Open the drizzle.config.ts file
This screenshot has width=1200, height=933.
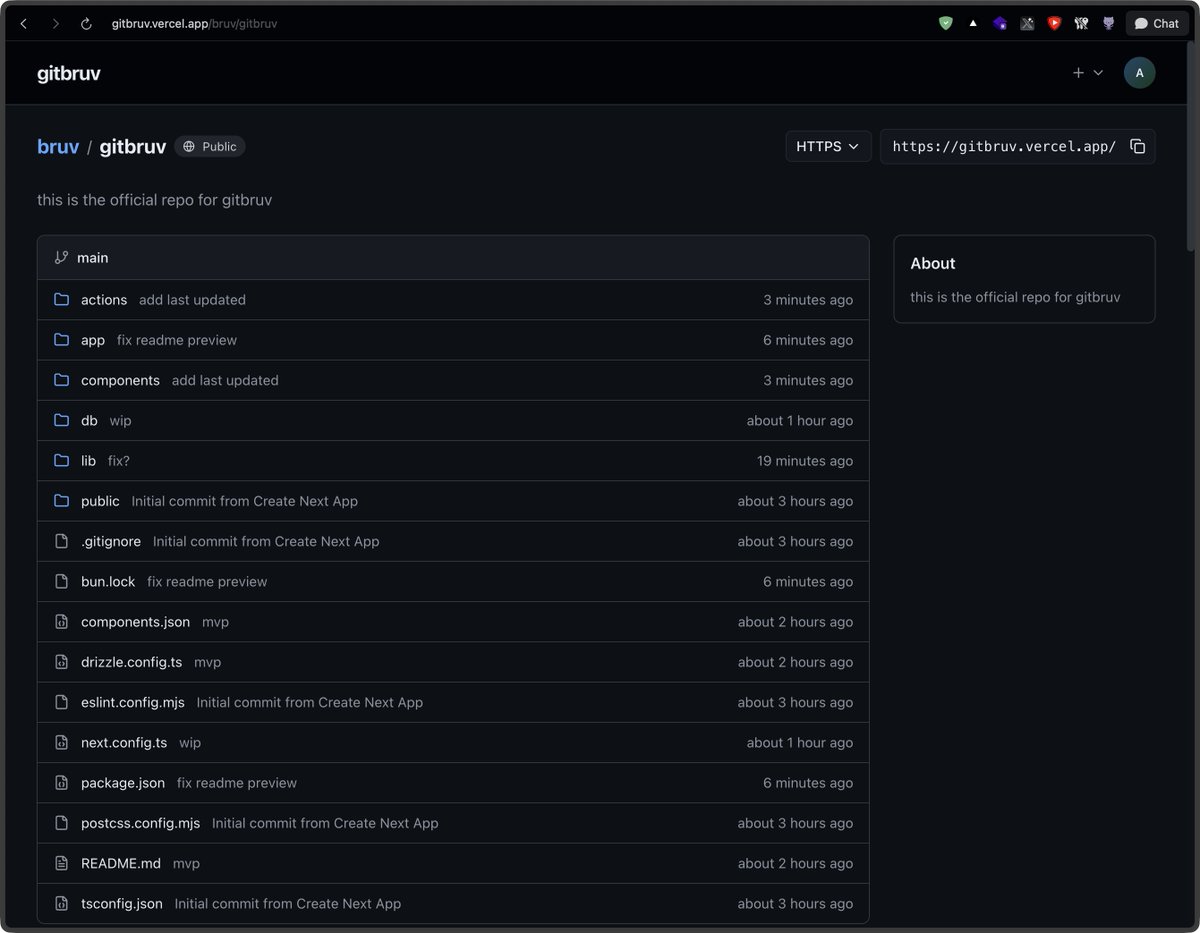coord(131,662)
